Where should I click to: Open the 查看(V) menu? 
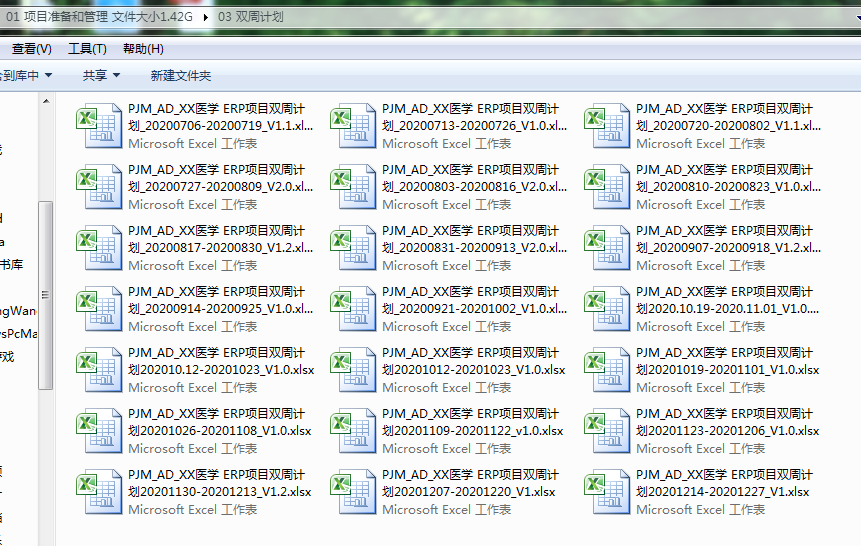click(32, 49)
